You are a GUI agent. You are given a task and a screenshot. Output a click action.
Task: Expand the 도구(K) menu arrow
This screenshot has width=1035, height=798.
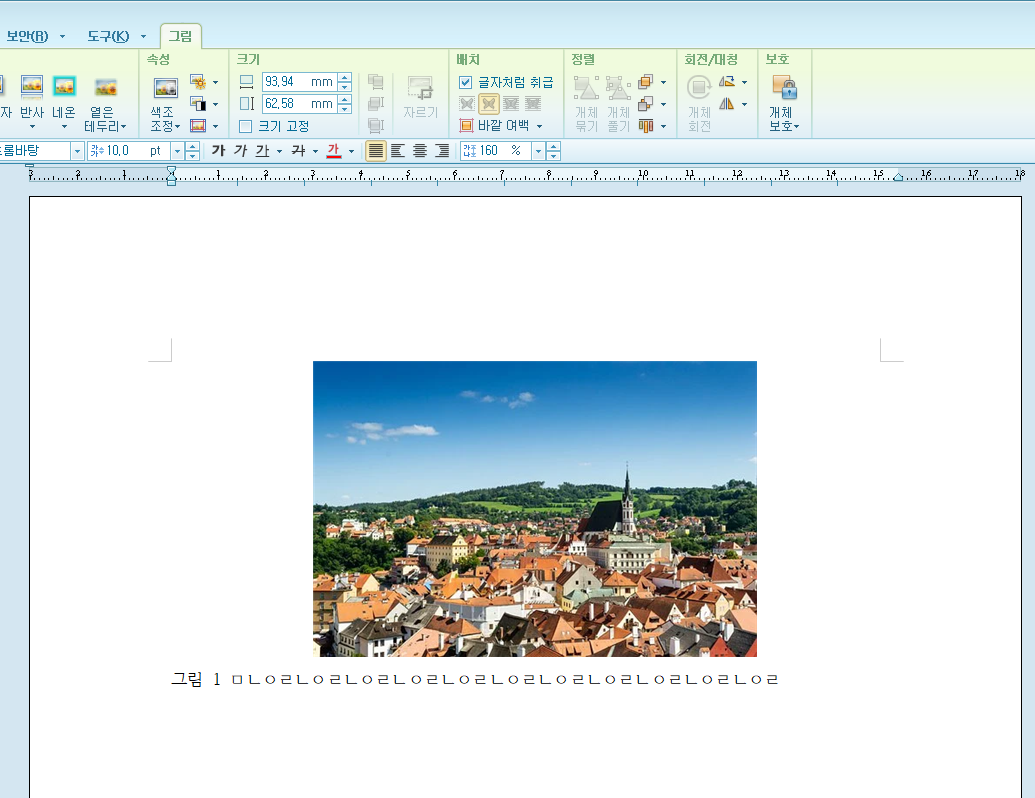point(143,36)
